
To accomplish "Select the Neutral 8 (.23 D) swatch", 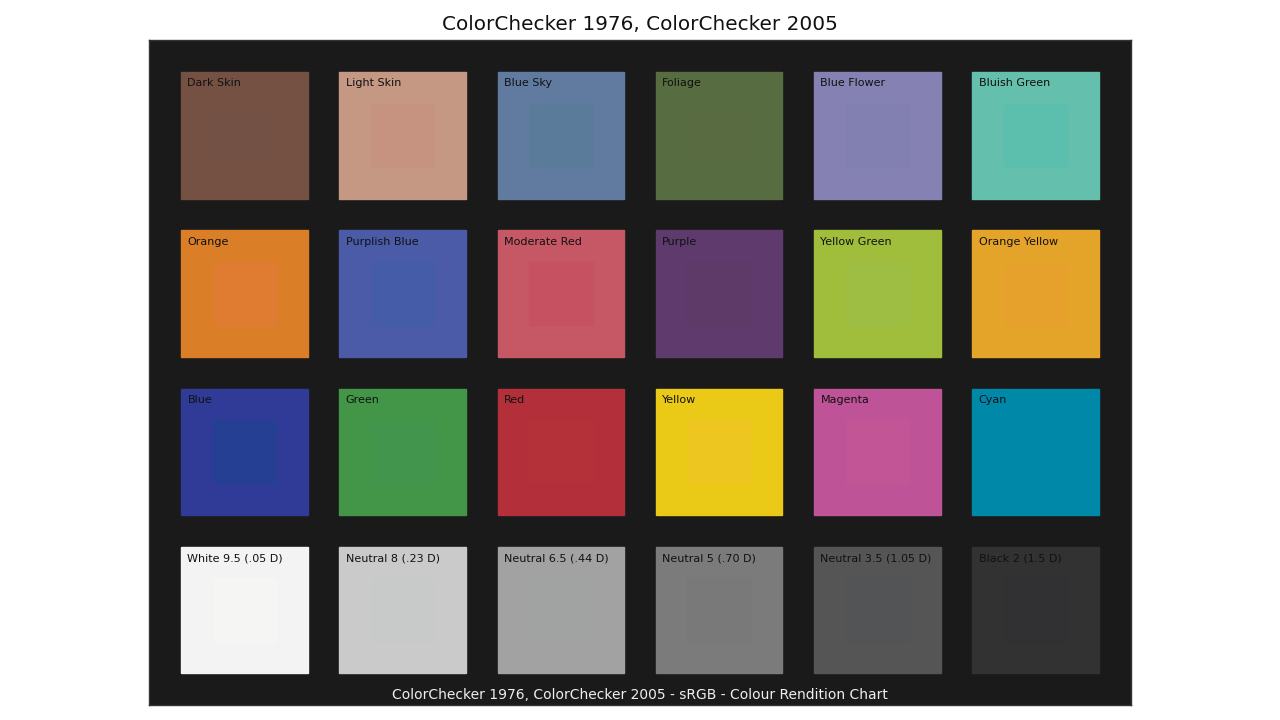I will coord(403,610).
